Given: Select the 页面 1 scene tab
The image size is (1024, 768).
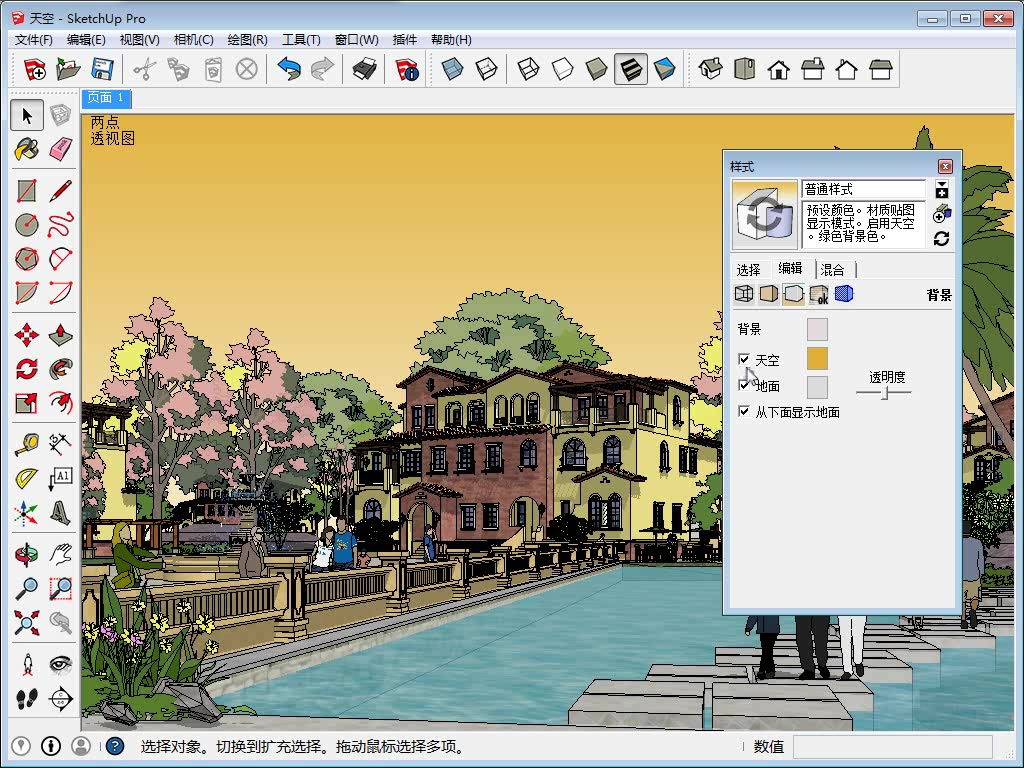Looking at the screenshot, I should [106, 98].
